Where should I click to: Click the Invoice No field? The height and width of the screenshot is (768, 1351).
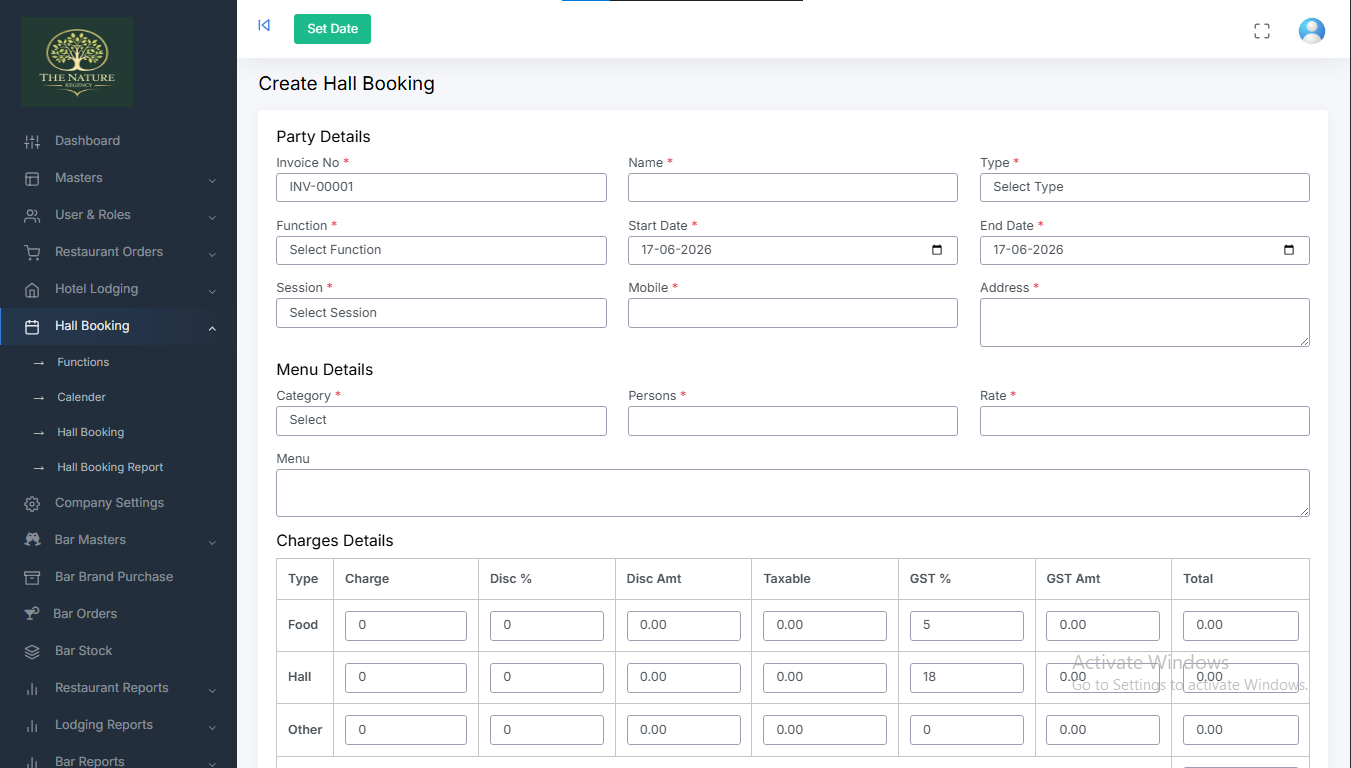click(441, 188)
